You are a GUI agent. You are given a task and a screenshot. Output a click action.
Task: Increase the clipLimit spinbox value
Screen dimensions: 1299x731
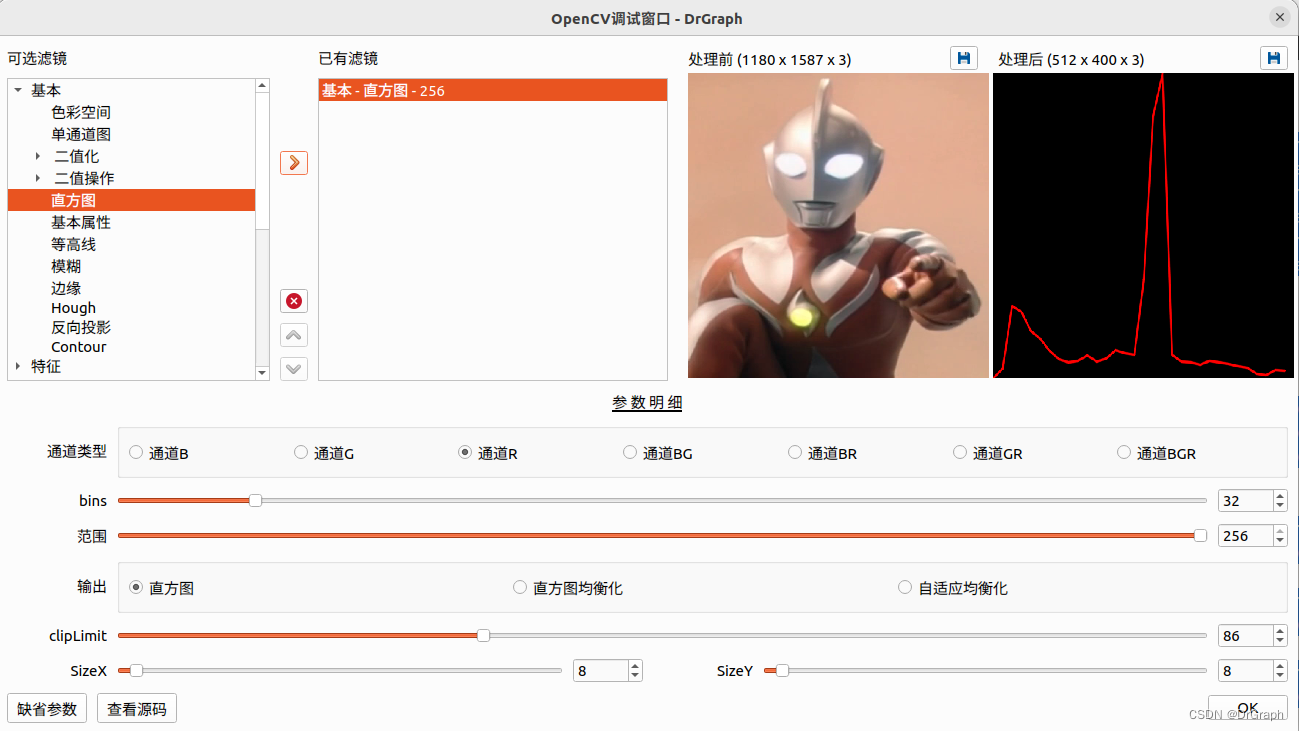pyautogui.click(x=1280, y=630)
